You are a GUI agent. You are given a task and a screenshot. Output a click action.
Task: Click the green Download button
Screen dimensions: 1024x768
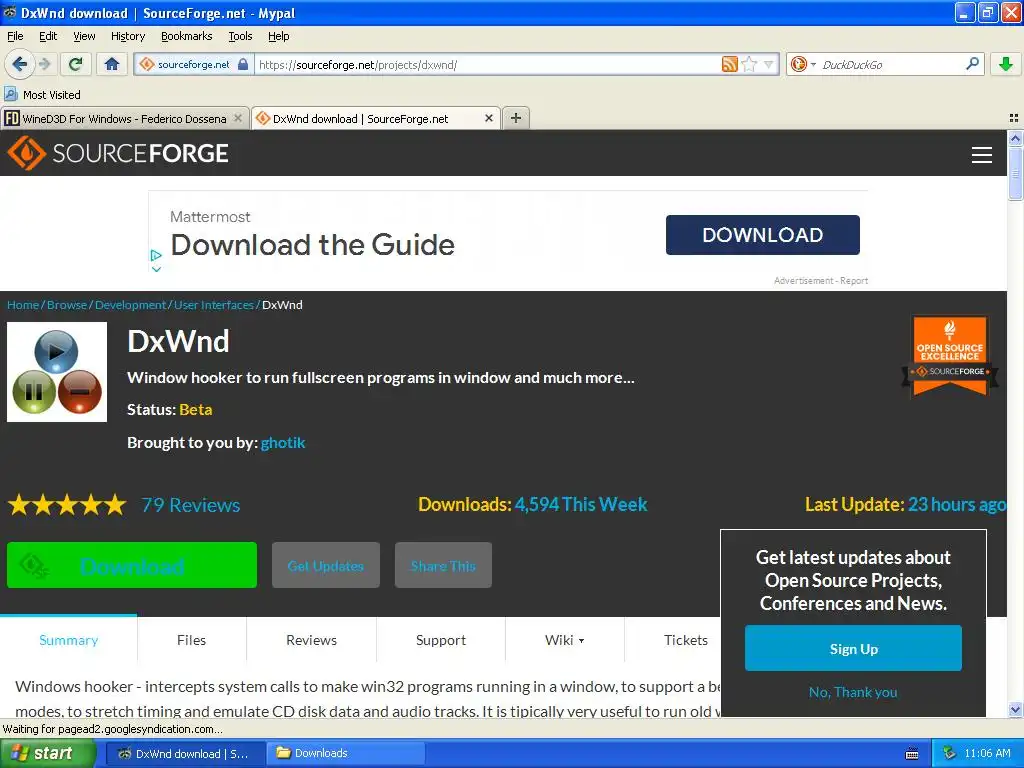tap(132, 565)
